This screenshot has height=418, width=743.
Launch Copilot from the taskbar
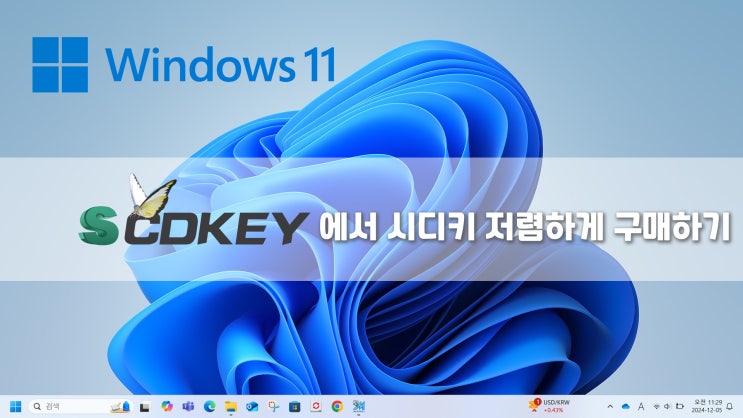point(166,407)
